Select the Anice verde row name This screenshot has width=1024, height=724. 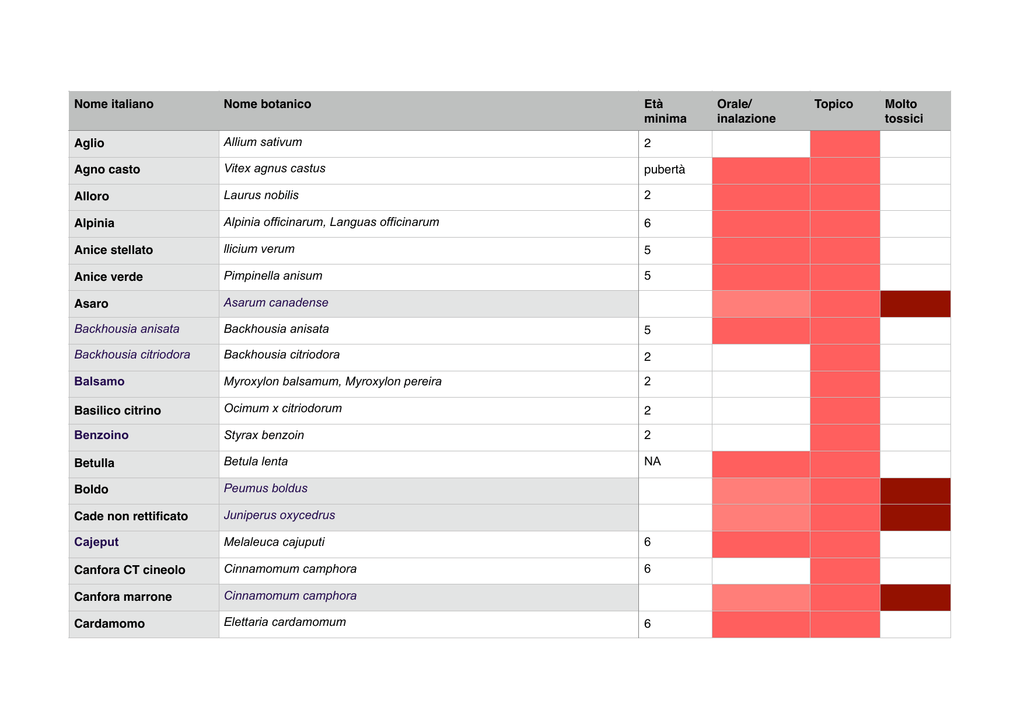(108, 276)
